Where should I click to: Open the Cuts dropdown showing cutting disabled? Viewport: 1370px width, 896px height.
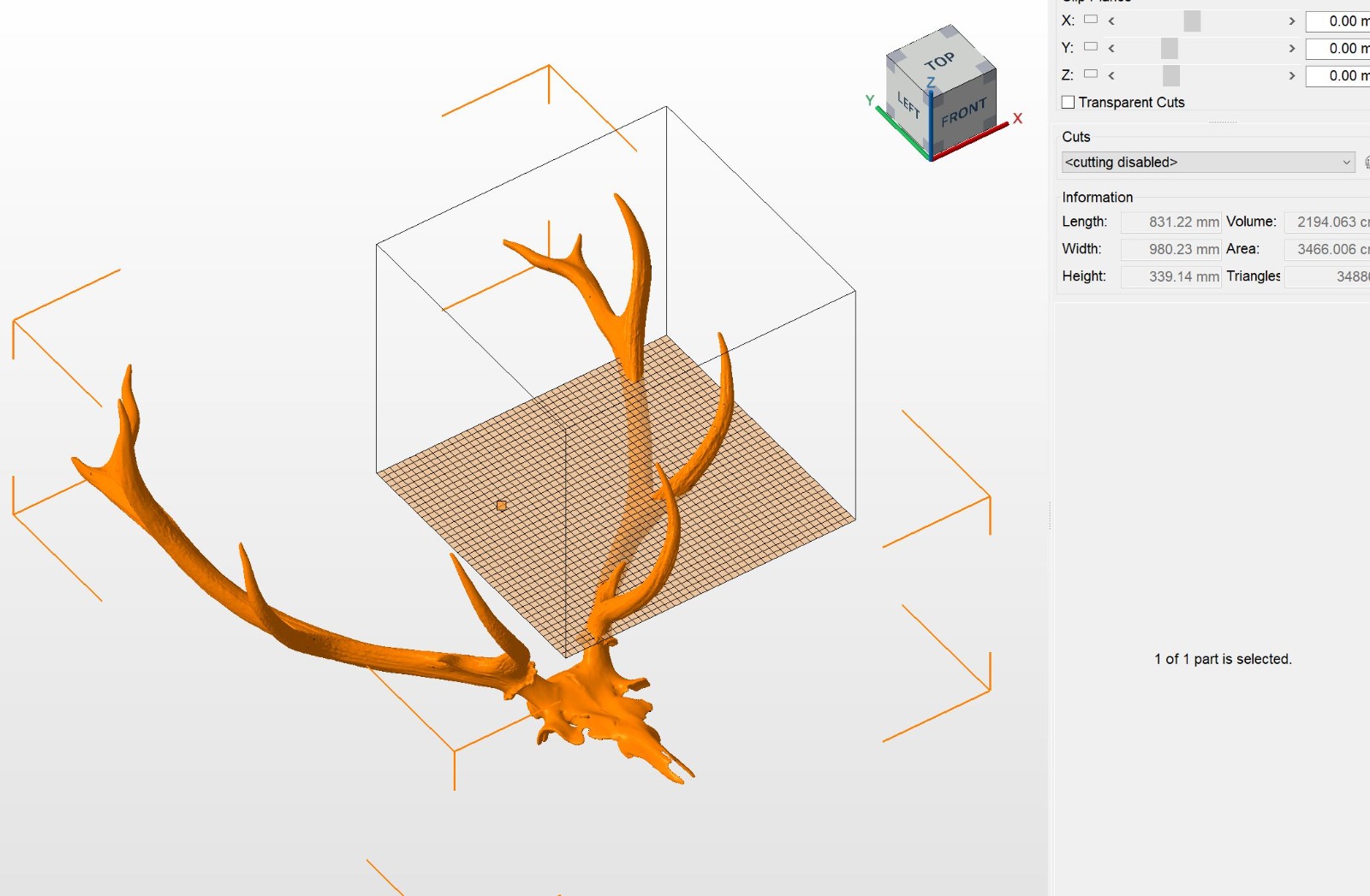(x=1208, y=163)
